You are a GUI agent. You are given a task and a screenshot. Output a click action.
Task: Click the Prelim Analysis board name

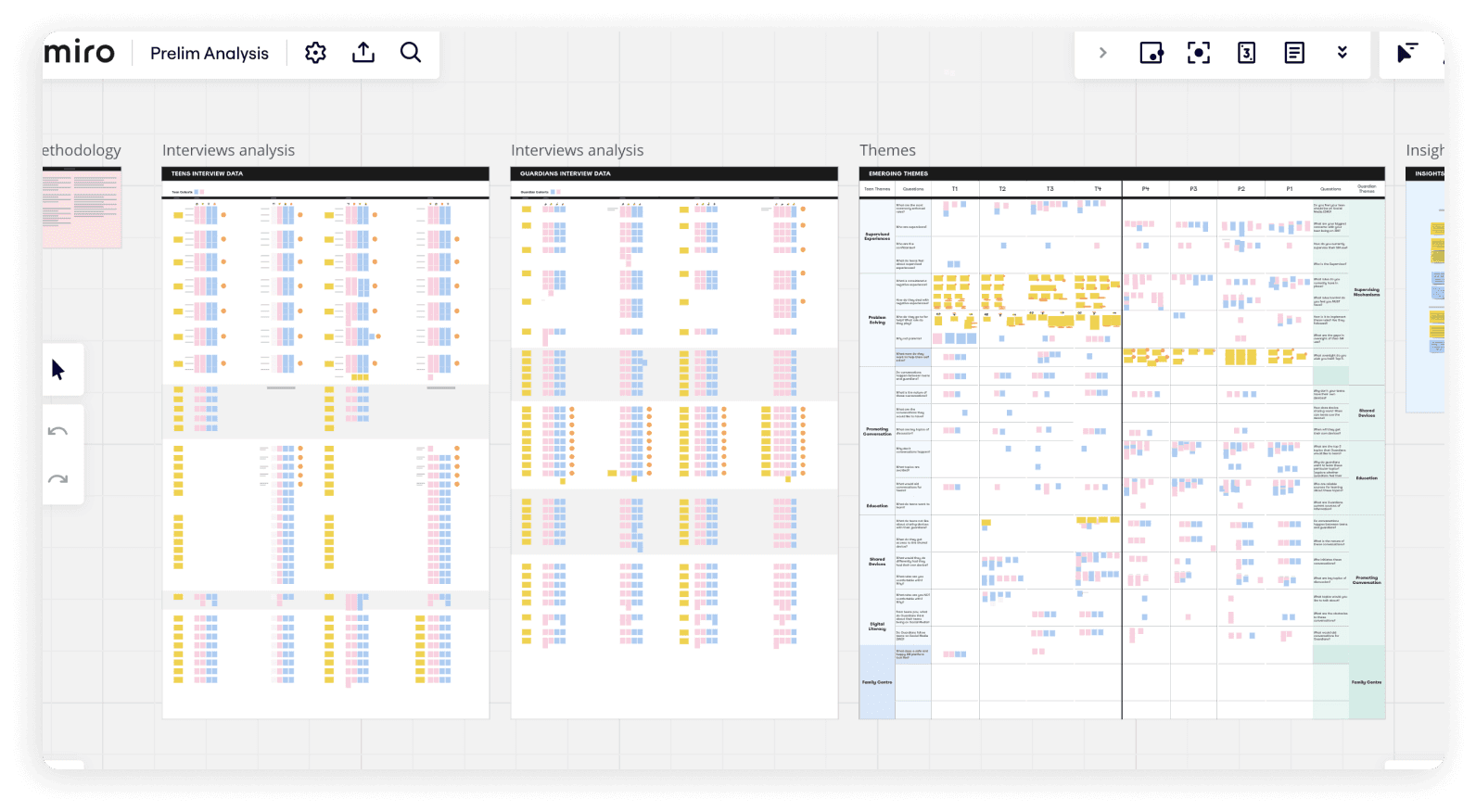coord(210,54)
